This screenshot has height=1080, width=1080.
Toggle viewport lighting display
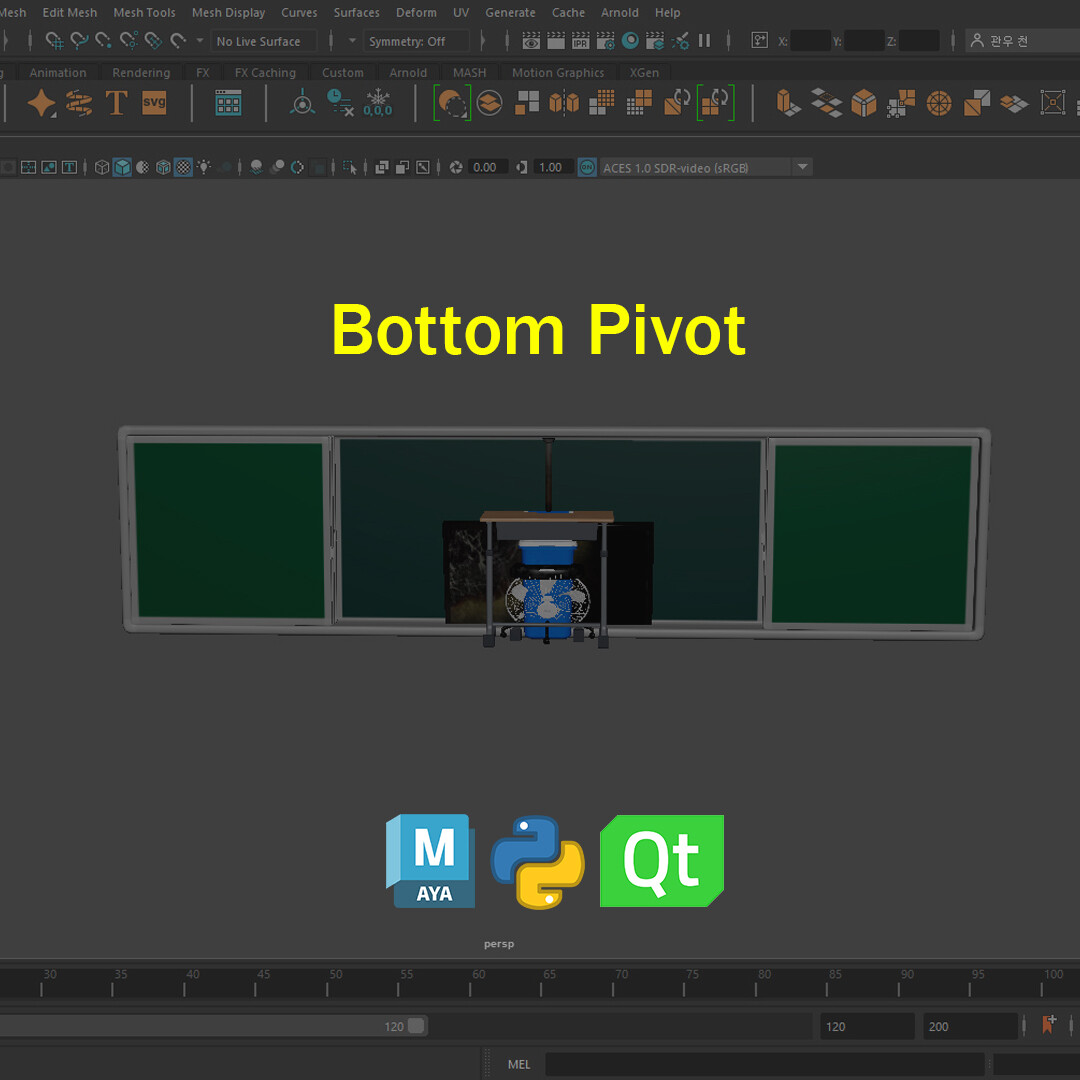(203, 167)
